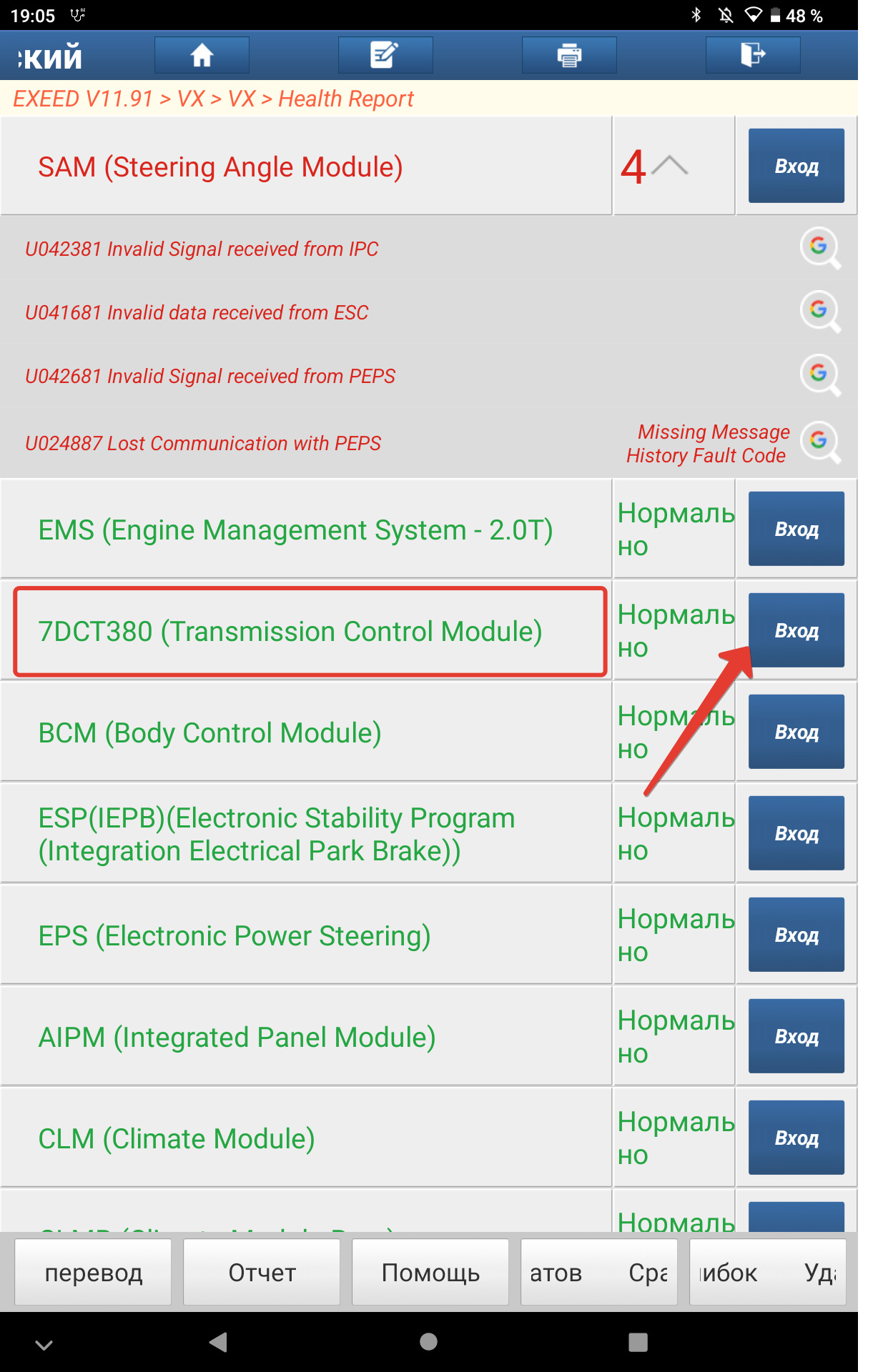Select CLM Climate Module row
Viewport: 873px width, 1372px height.
pyautogui.click(x=306, y=1138)
